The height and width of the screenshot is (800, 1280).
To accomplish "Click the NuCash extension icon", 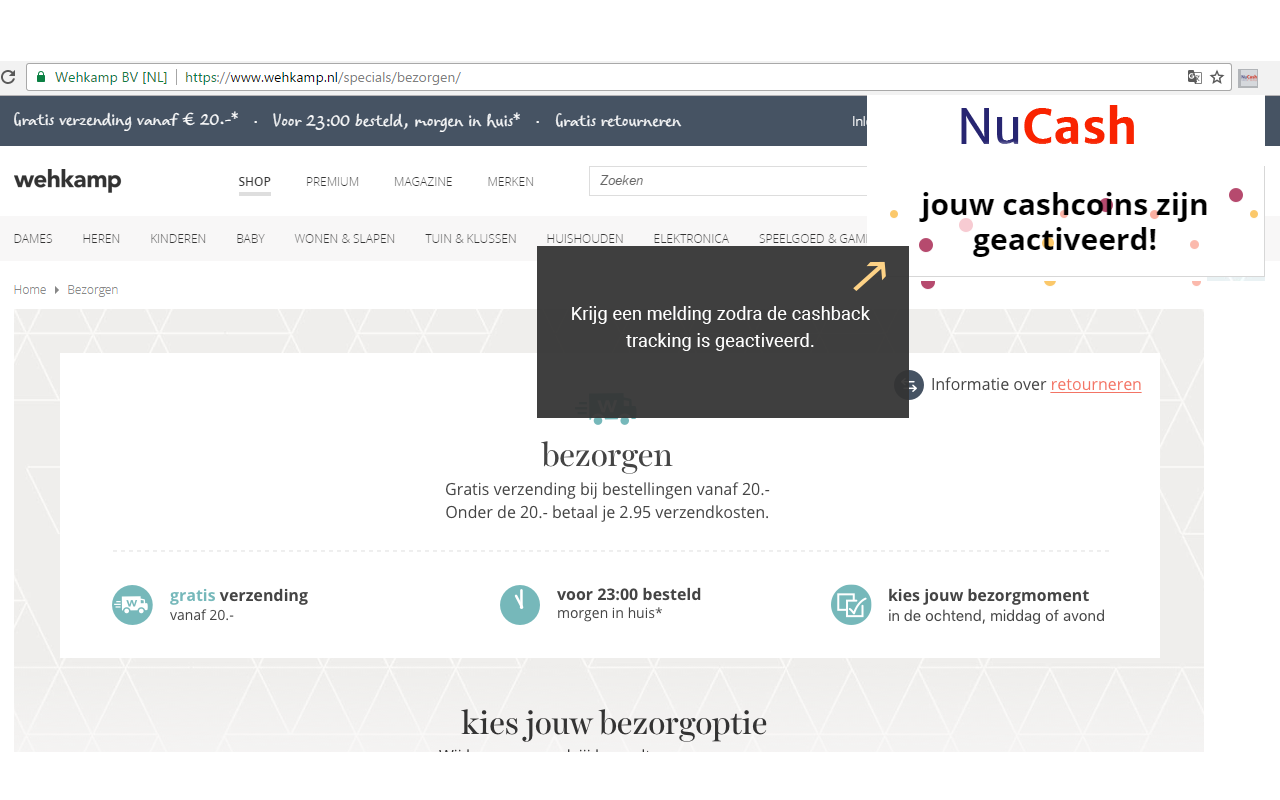I will point(1247,77).
